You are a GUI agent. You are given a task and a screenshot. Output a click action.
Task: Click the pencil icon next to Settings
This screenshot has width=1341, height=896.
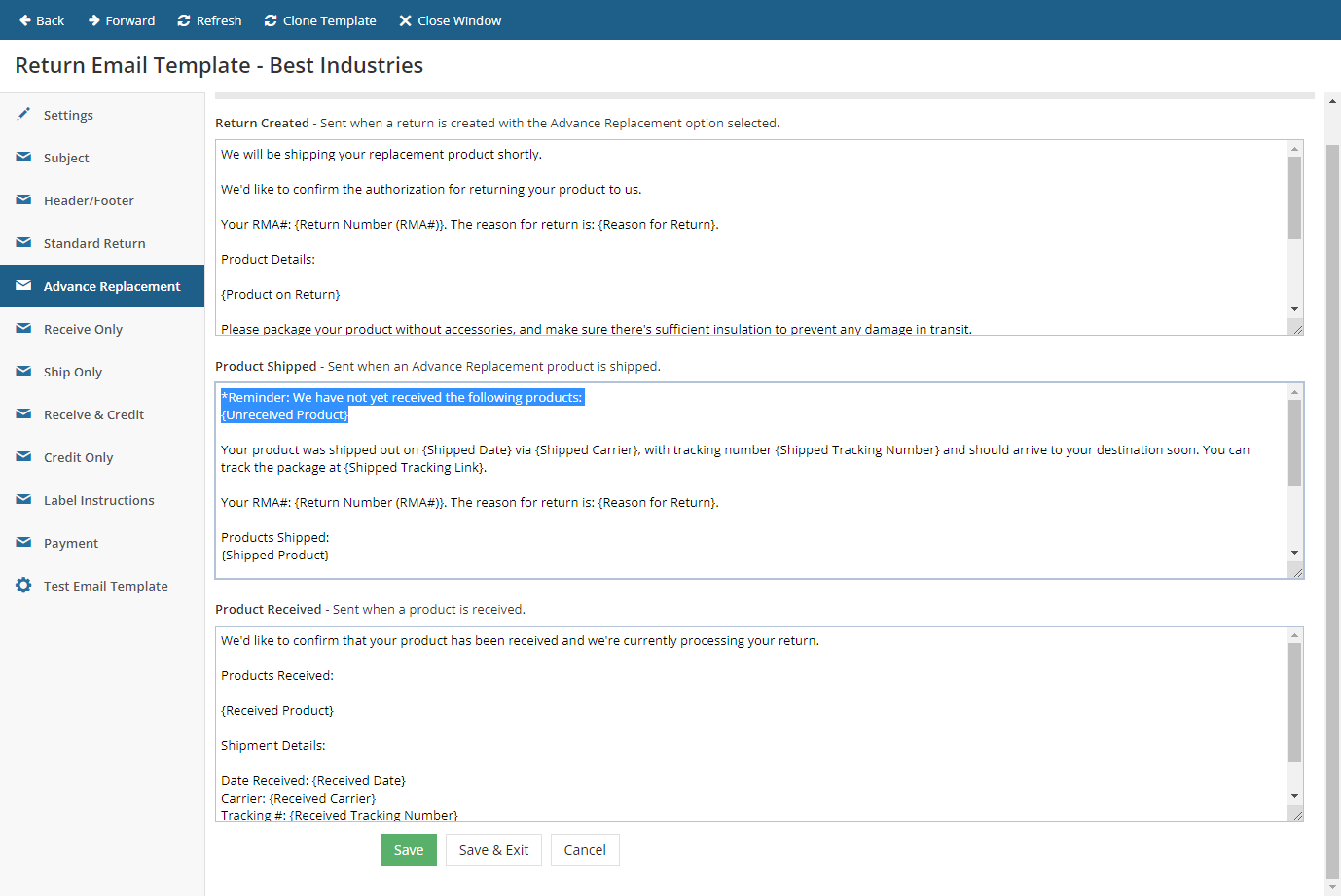point(23,114)
